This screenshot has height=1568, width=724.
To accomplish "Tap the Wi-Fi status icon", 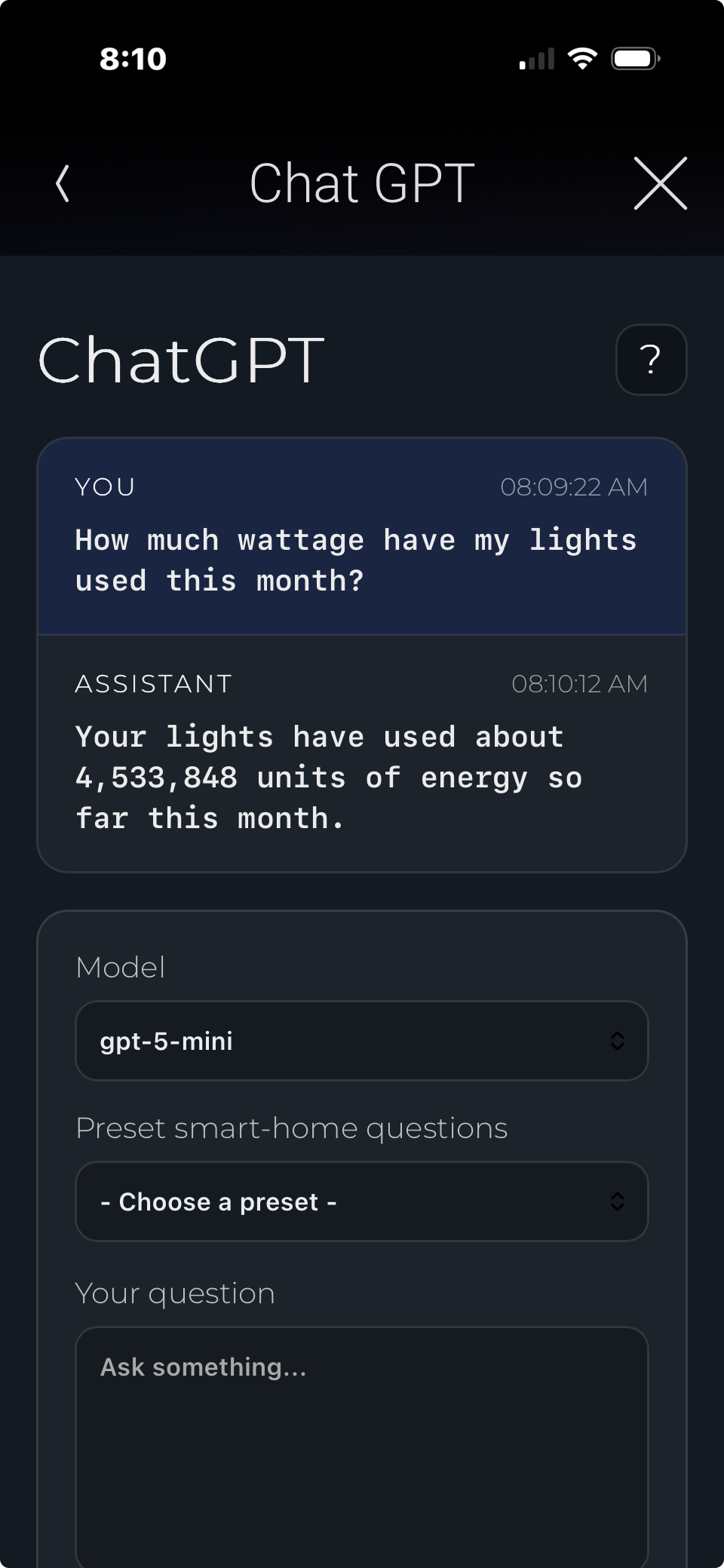I will [x=581, y=58].
